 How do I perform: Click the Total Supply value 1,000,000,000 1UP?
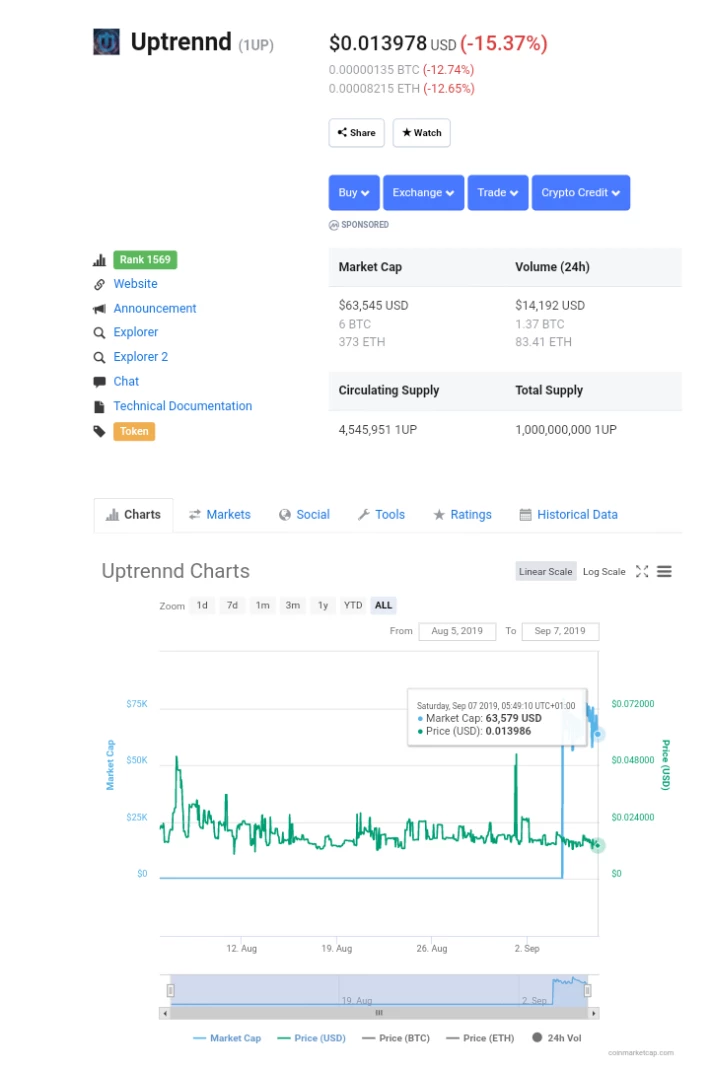pyautogui.click(x=566, y=429)
